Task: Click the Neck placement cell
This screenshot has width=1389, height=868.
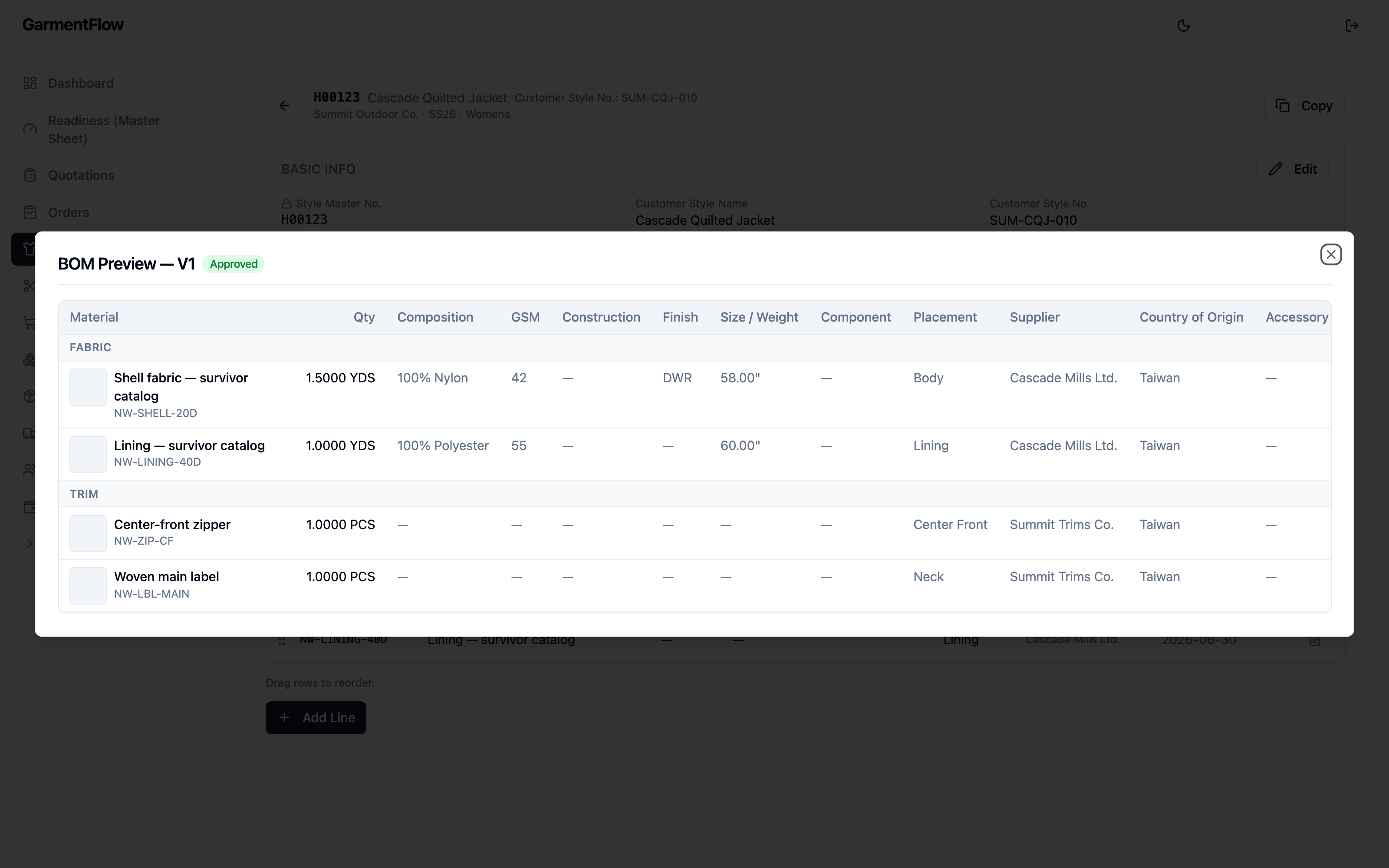Action: coord(928,577)
